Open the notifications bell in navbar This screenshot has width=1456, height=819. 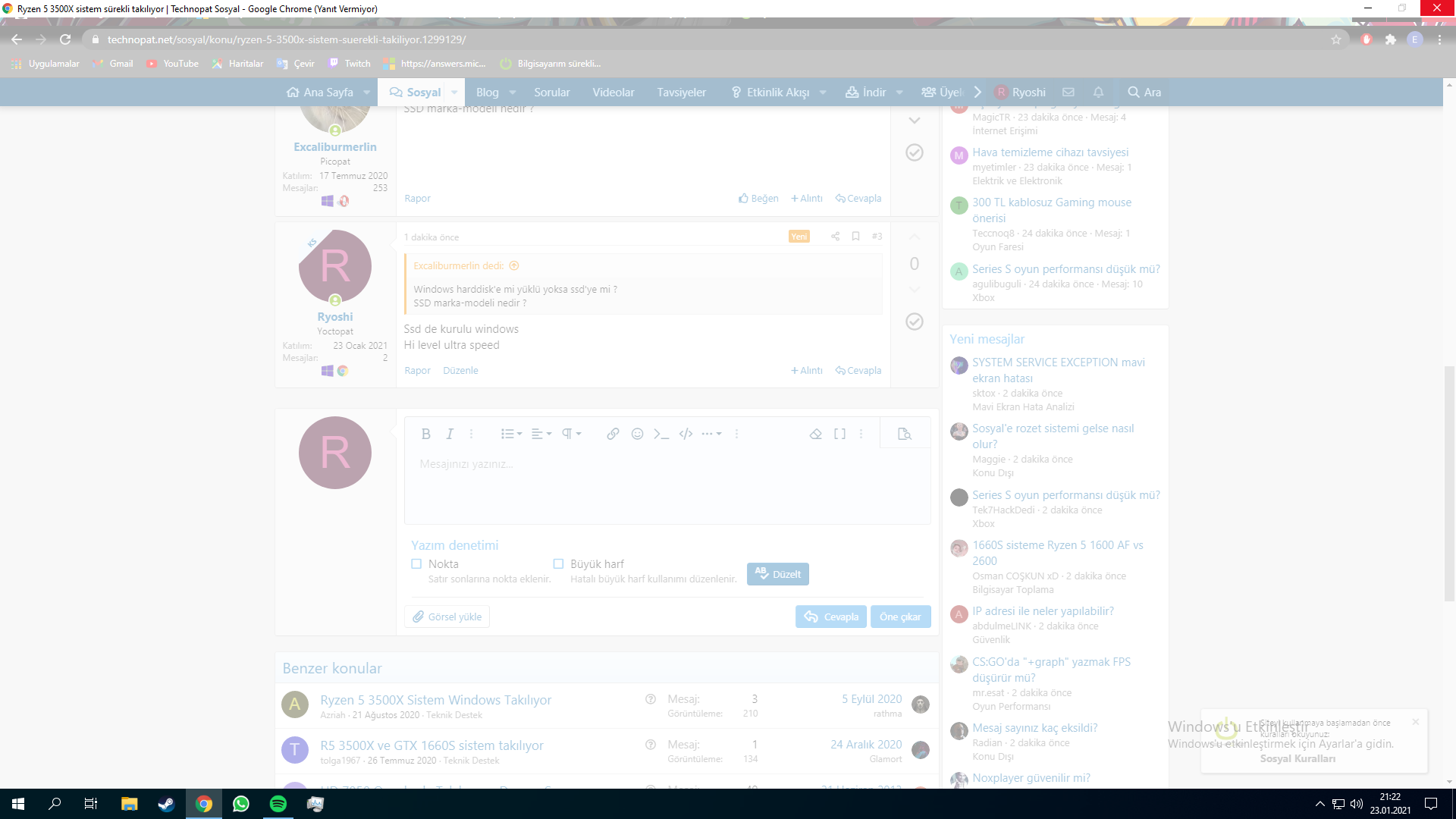(x=1098, y=92)
